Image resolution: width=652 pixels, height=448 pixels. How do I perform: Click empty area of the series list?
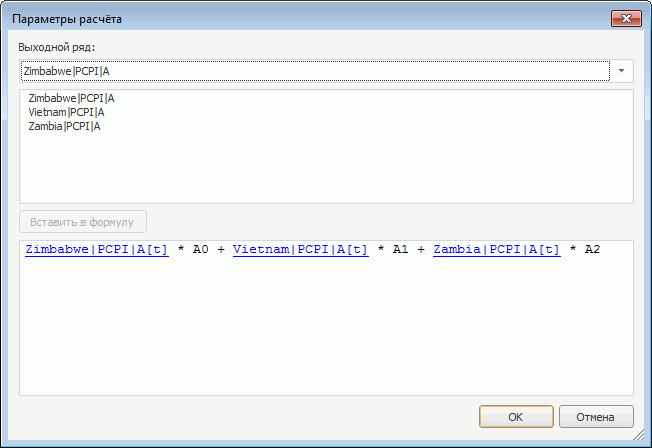[x=326, y=168]
